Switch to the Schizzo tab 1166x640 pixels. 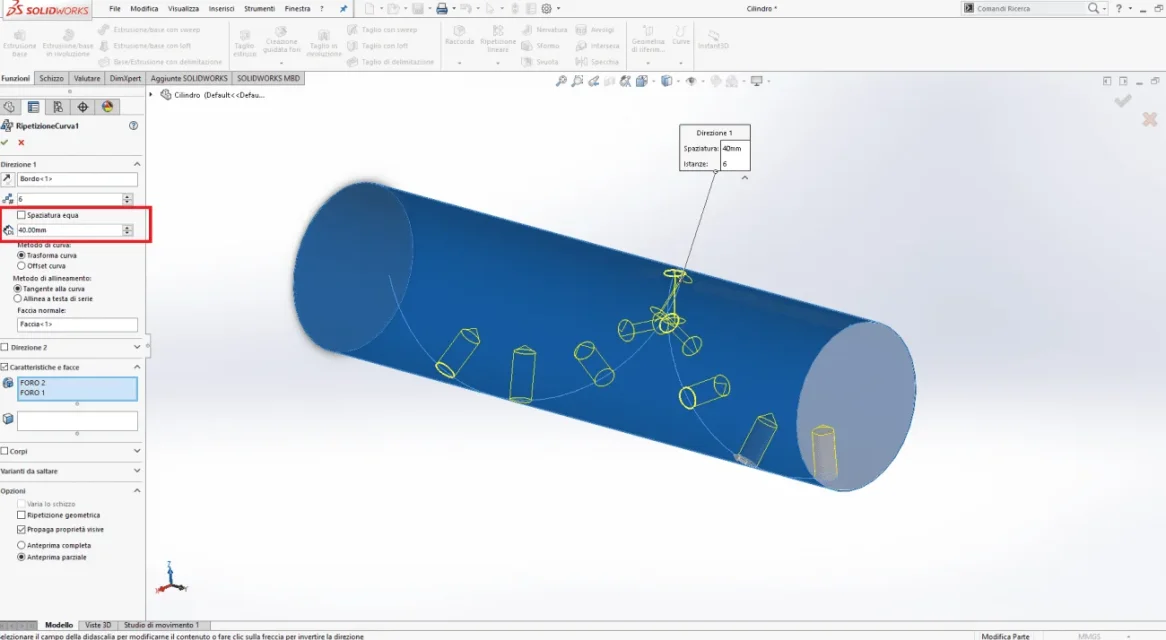(x=51, y=78)
